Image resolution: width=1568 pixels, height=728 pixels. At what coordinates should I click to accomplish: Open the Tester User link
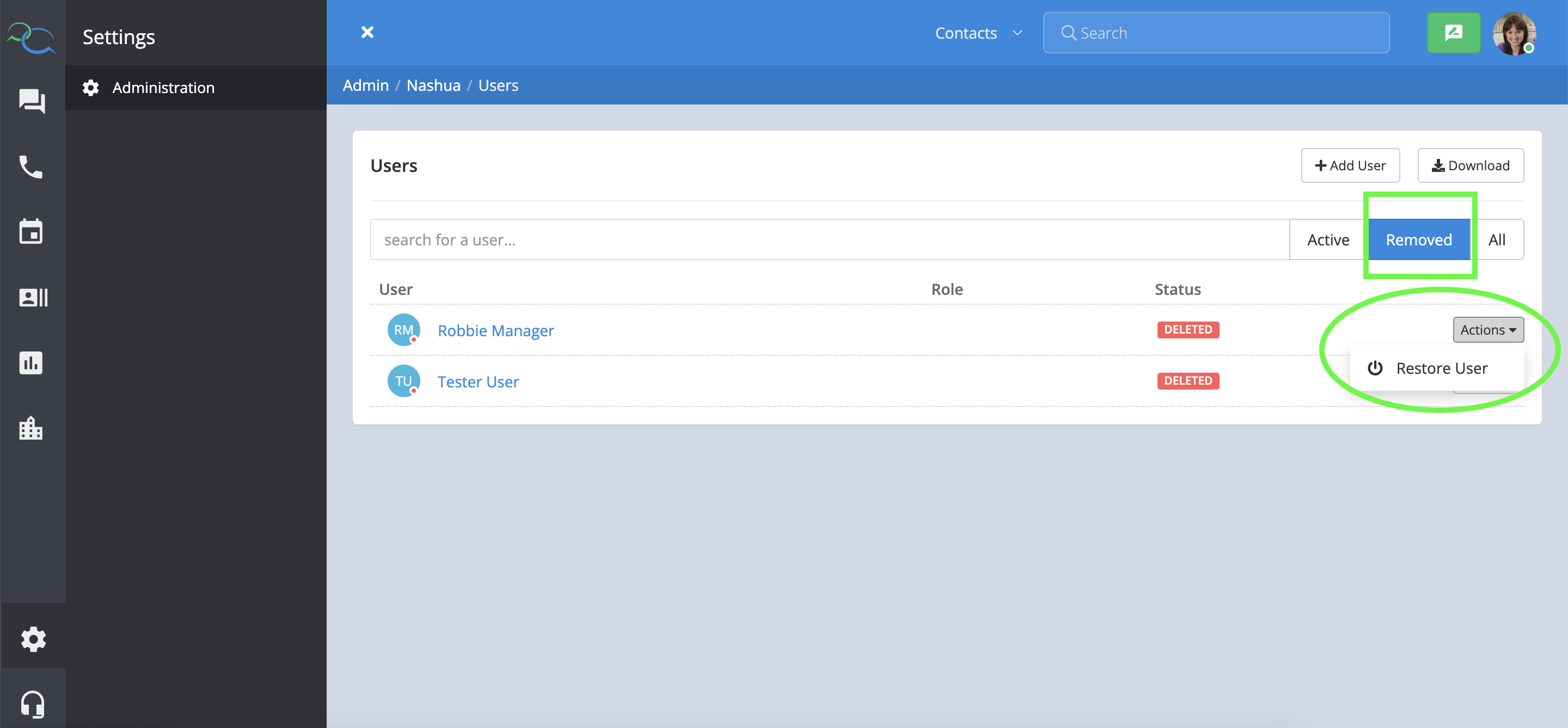click(x=478, y=381)
